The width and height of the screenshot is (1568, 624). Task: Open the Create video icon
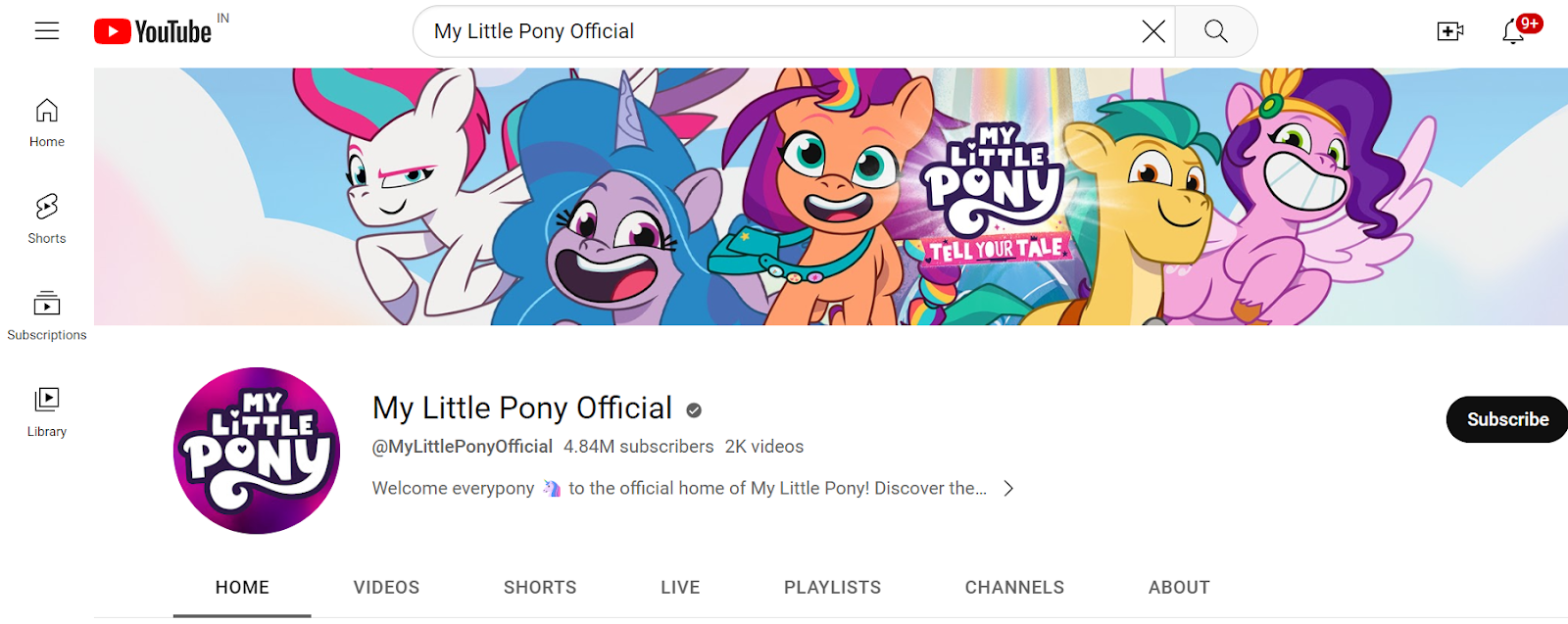(x=1450, y=31)
